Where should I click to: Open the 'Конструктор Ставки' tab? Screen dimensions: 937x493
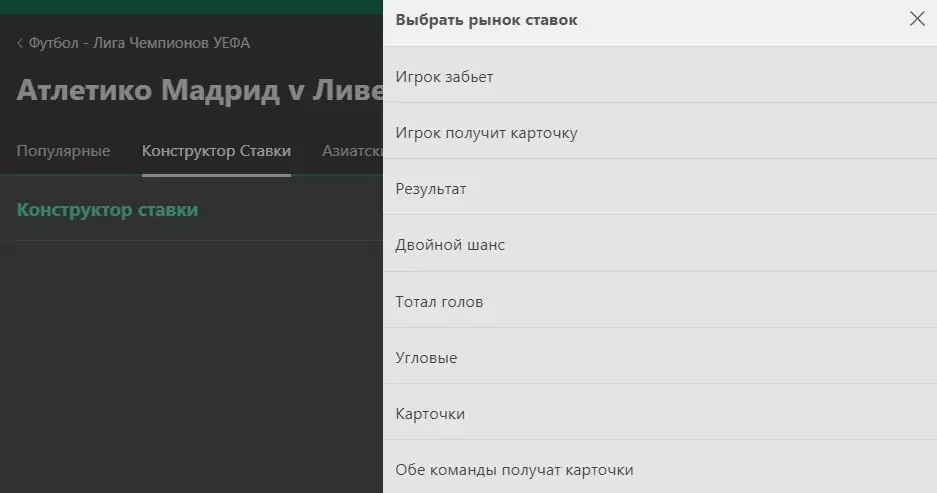pyautogui.click(x=216, y=151)
